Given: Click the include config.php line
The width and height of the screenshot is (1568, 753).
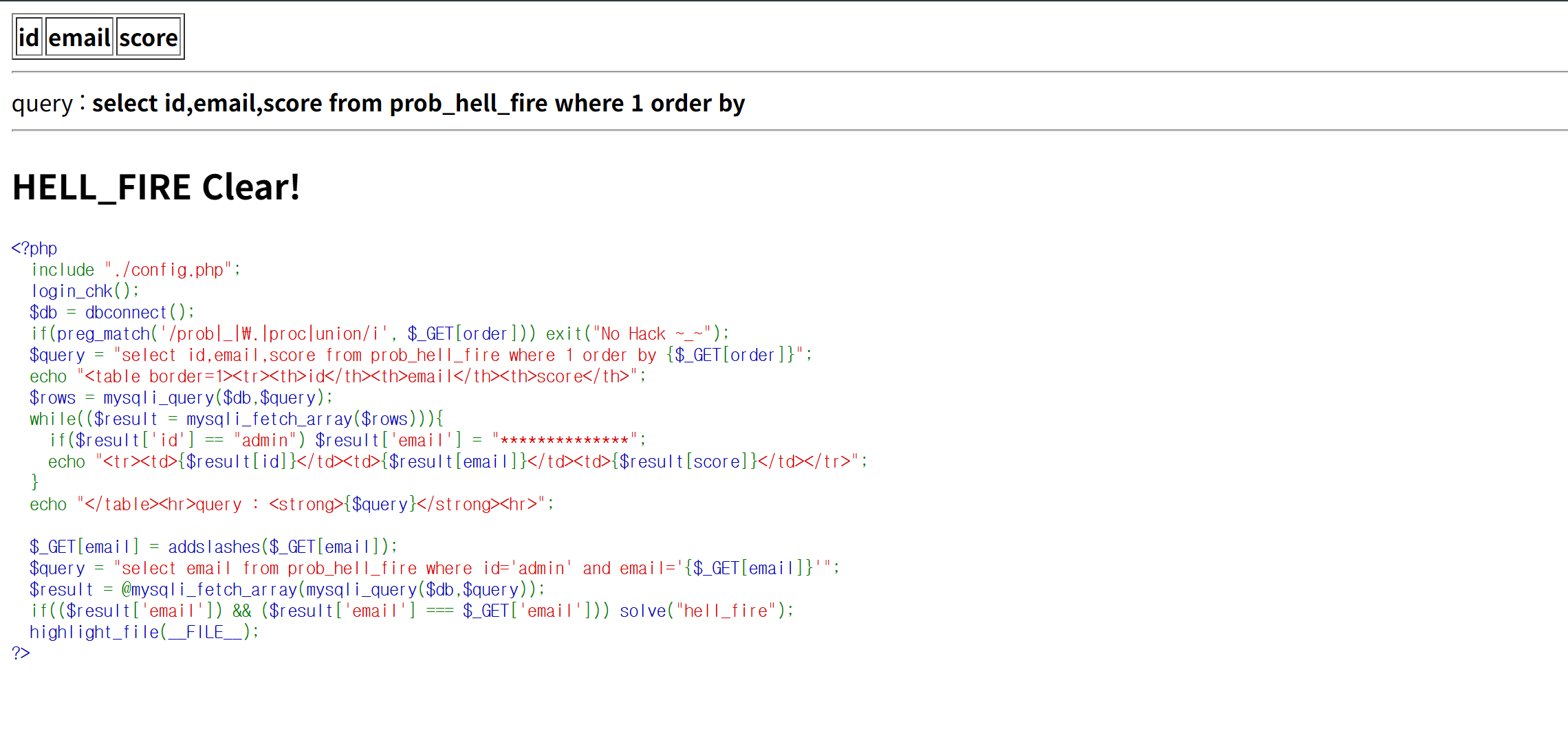Looking at the screenshot, I should pos(135,270).
